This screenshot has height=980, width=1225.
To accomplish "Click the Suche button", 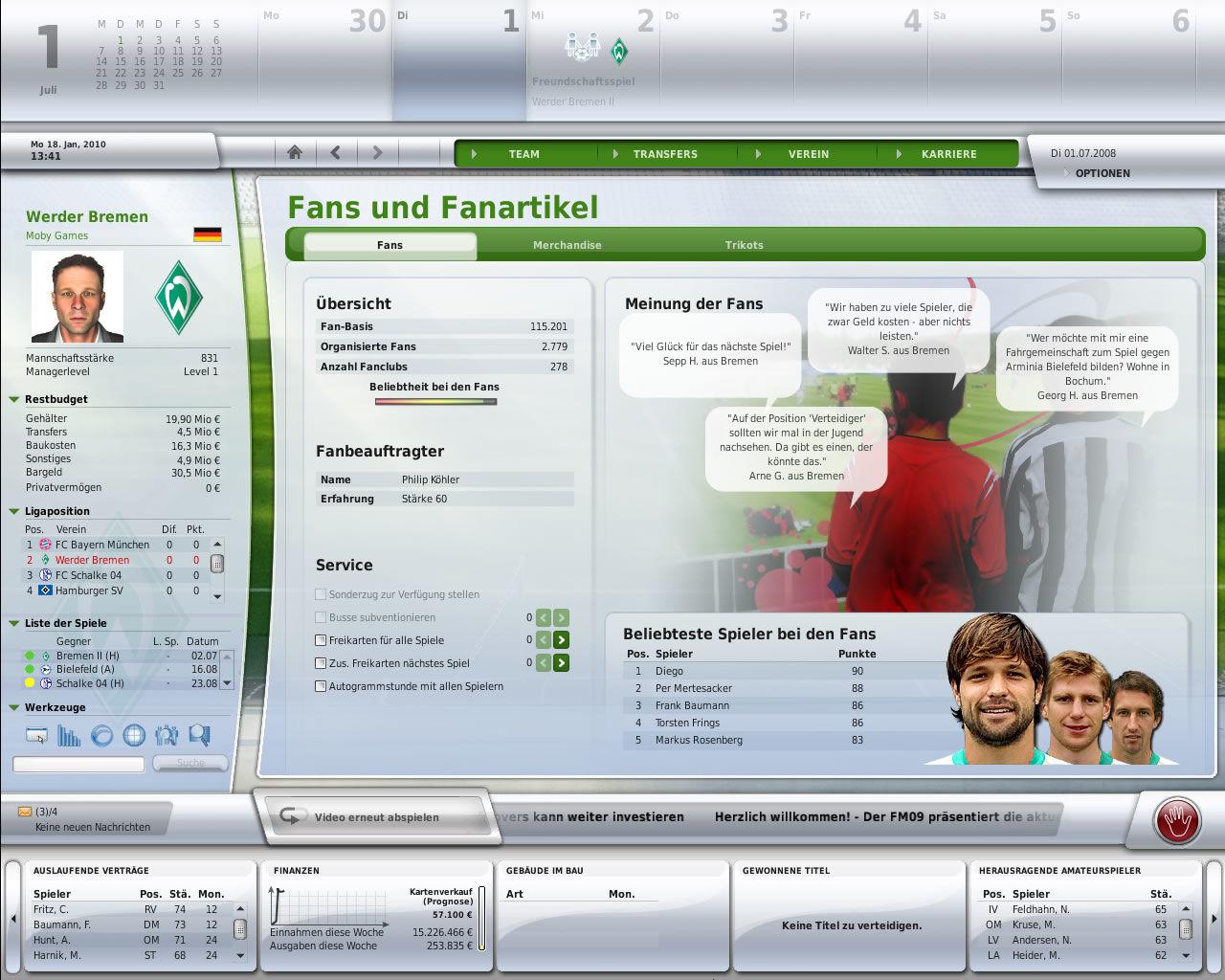I will click(190, 763).
